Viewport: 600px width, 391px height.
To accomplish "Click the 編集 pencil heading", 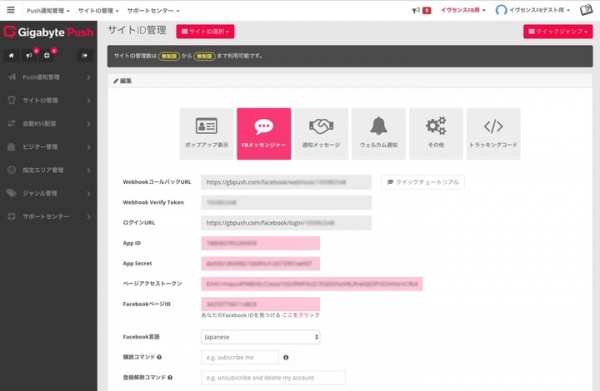I will point(122,81).
